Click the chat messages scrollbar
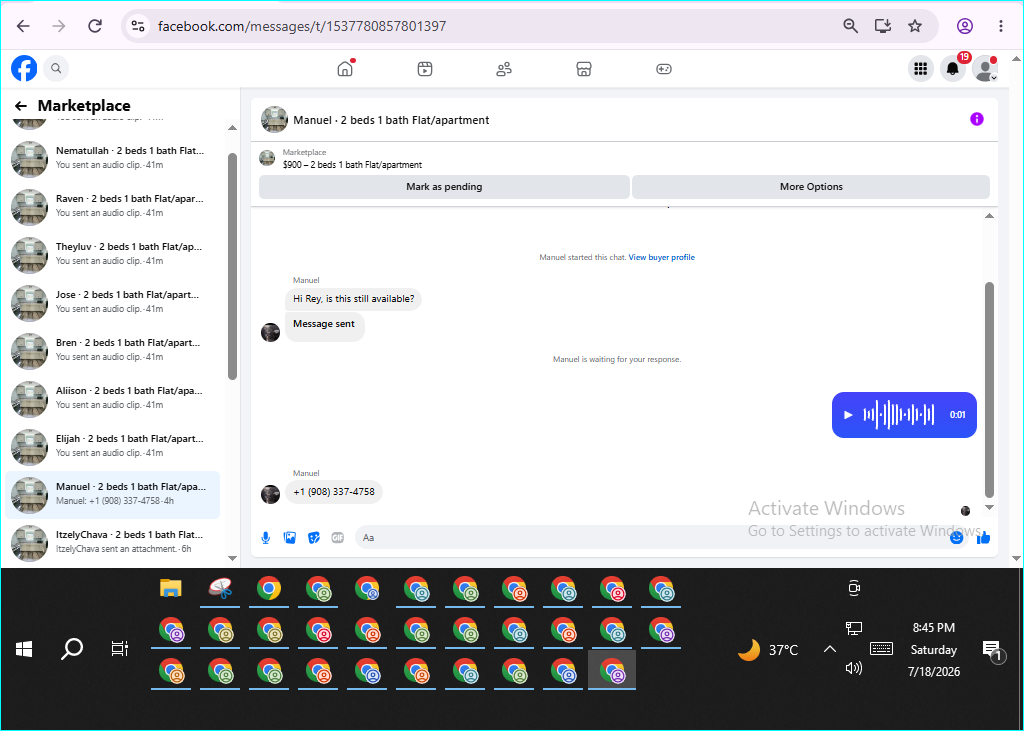 pyautogui.click(x=989, y=390)
